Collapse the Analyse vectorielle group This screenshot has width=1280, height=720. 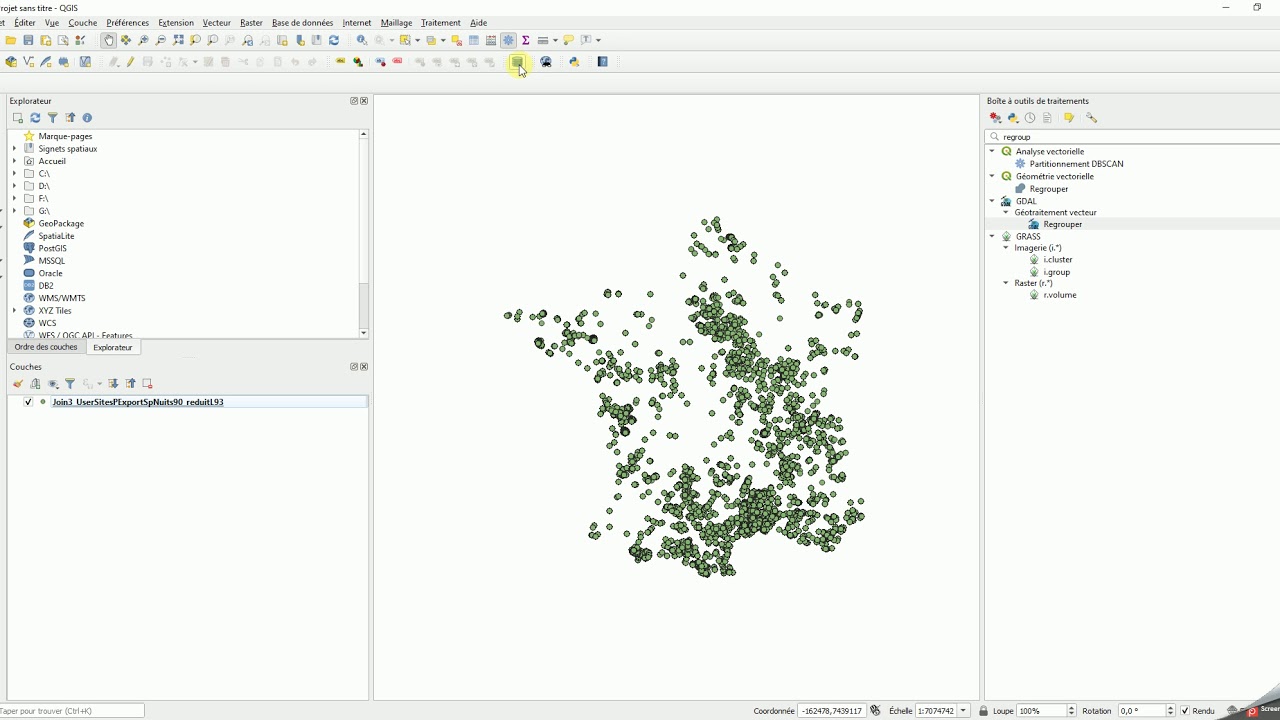click(x=992, y=152)
